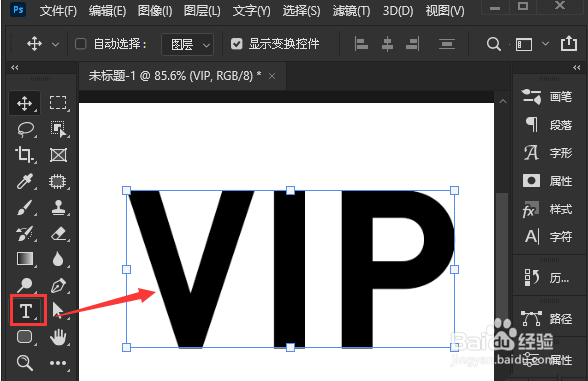Open the 3D(D) menu

398,10
